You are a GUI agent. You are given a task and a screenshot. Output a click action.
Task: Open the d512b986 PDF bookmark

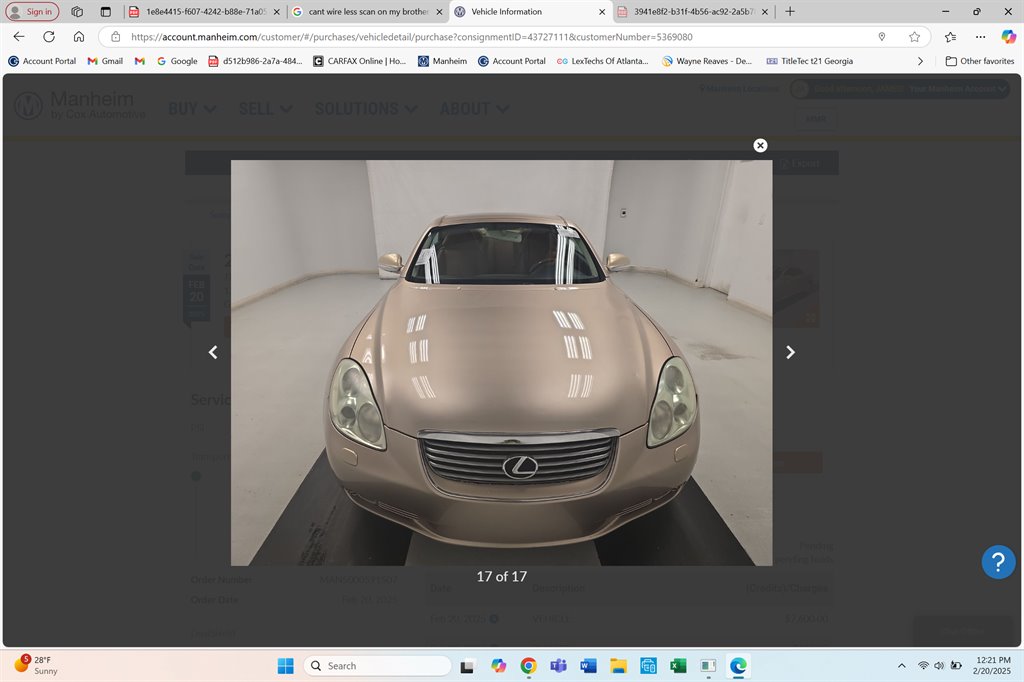click(255, 61)
